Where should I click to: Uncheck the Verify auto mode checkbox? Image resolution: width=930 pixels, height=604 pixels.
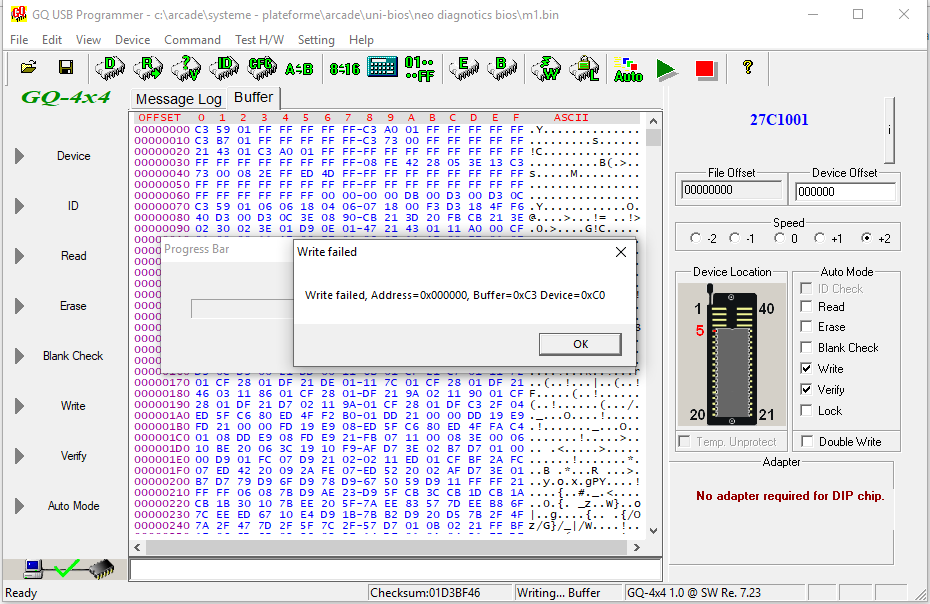(806, 390)
